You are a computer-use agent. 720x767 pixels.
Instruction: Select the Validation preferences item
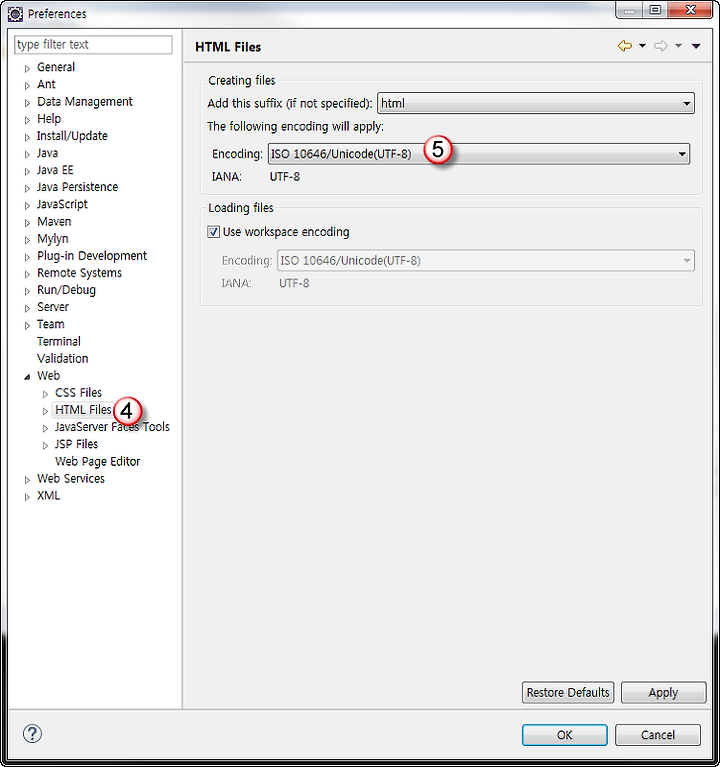coord(63,359)
